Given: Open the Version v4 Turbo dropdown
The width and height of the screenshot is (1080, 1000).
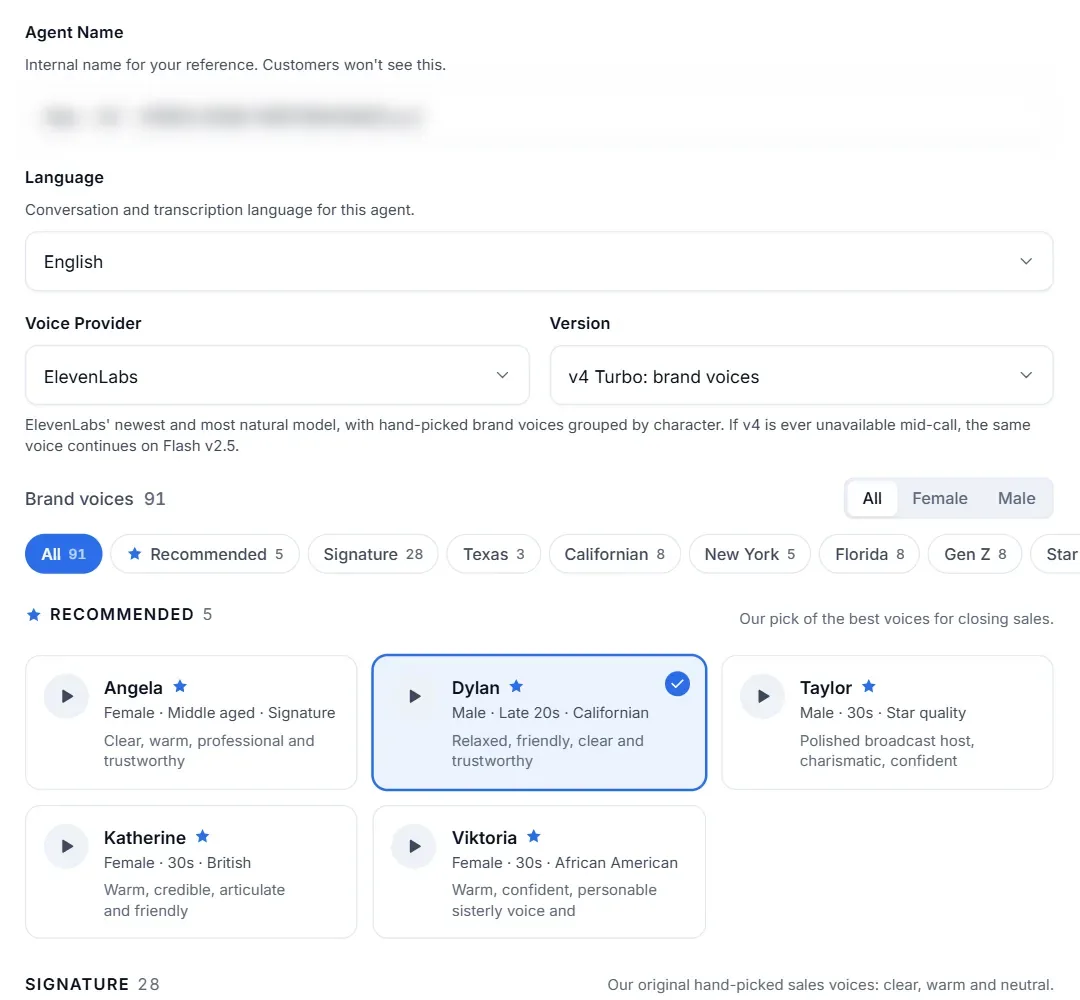Looking at the screenshot, I should [801, 375].
